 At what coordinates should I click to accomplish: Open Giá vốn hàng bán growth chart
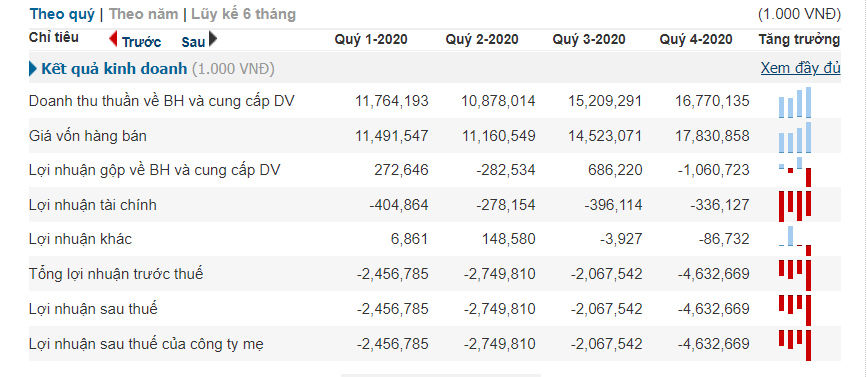pos(795,137)
